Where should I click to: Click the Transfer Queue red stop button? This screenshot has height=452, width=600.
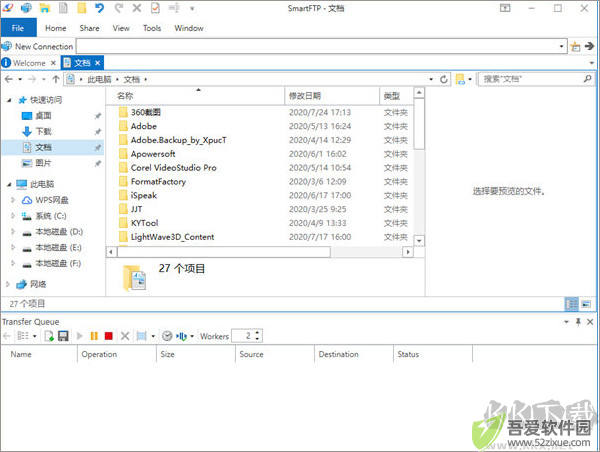tap(109, 336)
